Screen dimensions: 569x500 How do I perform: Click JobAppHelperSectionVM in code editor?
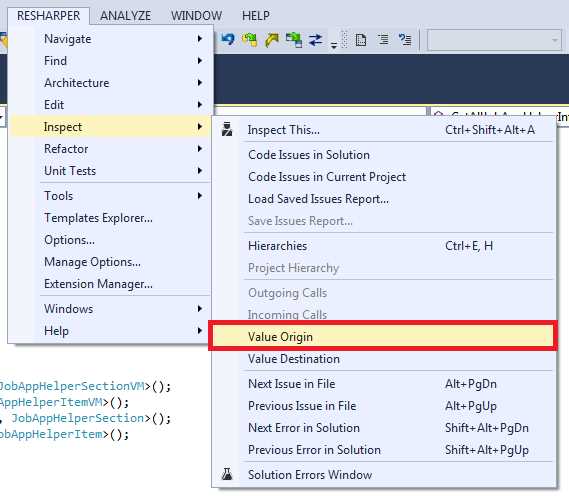72,386
